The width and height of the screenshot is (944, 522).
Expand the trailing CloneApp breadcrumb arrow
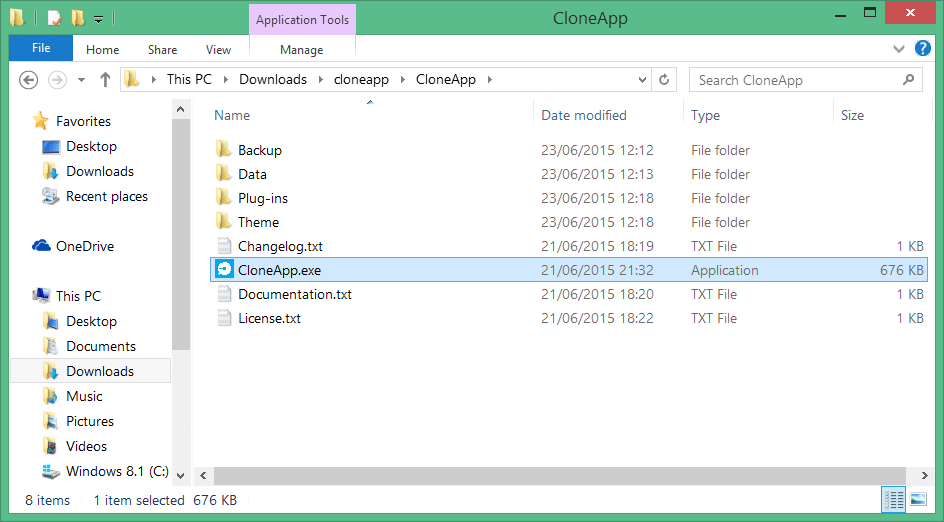click(x=489, y=79)
